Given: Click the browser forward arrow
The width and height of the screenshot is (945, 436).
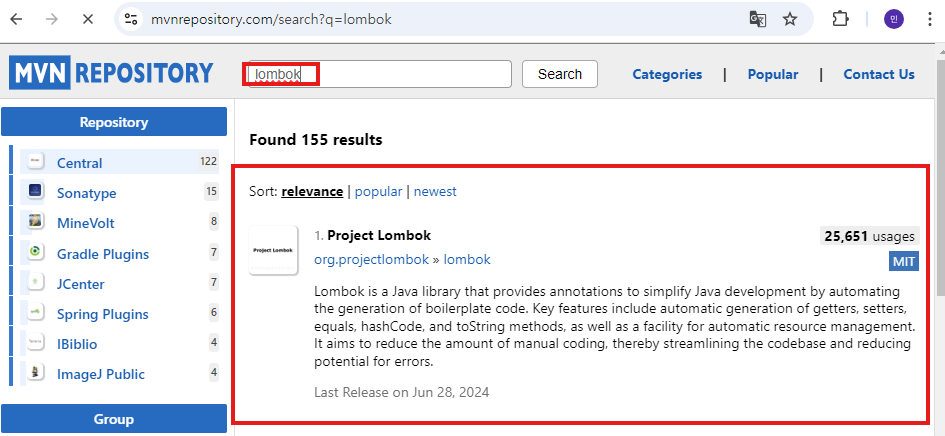Looking at the screenshot, I should (52, 19).
